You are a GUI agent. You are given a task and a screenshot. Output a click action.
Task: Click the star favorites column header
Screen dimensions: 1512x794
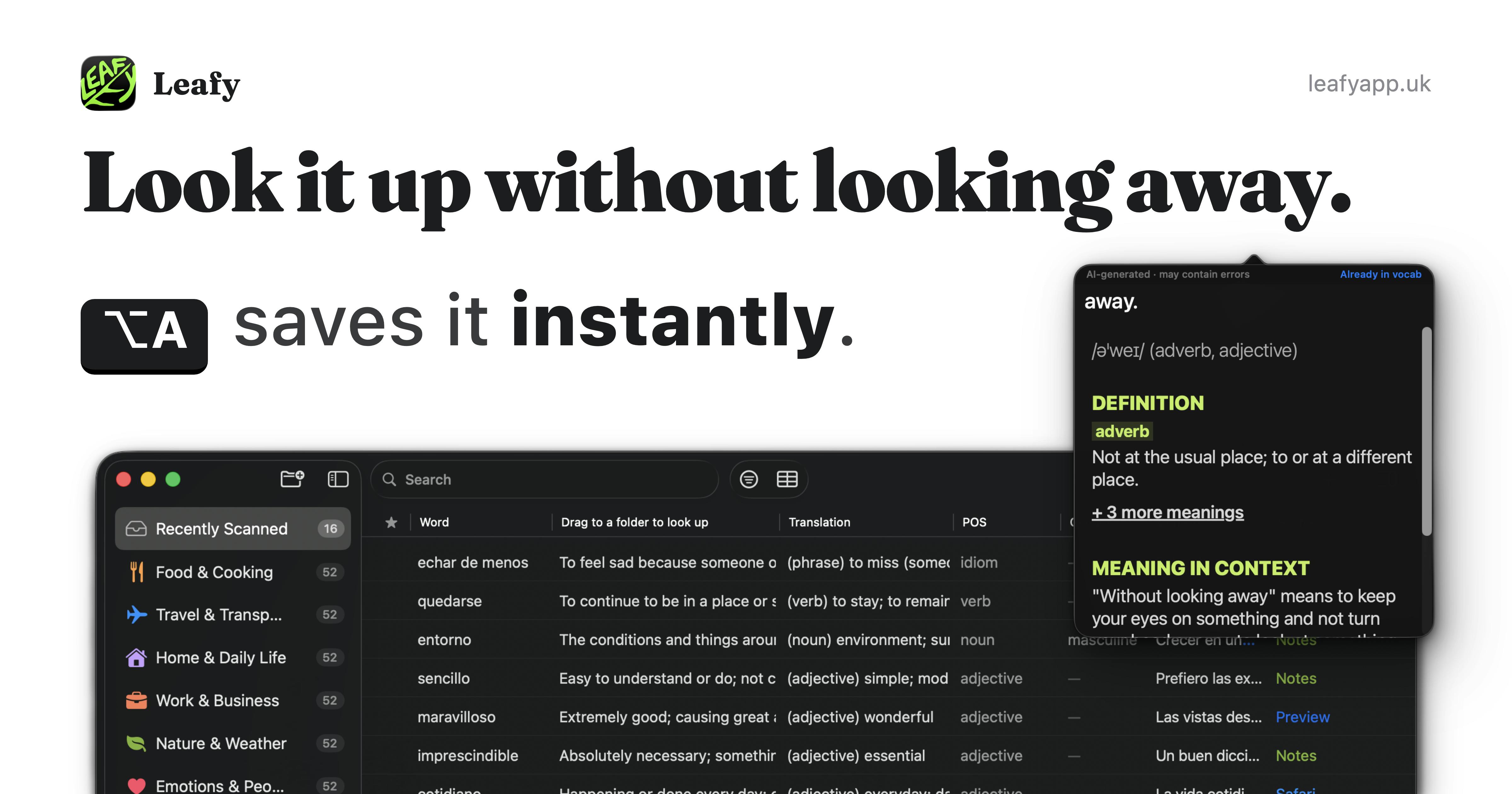coord(392,522)
